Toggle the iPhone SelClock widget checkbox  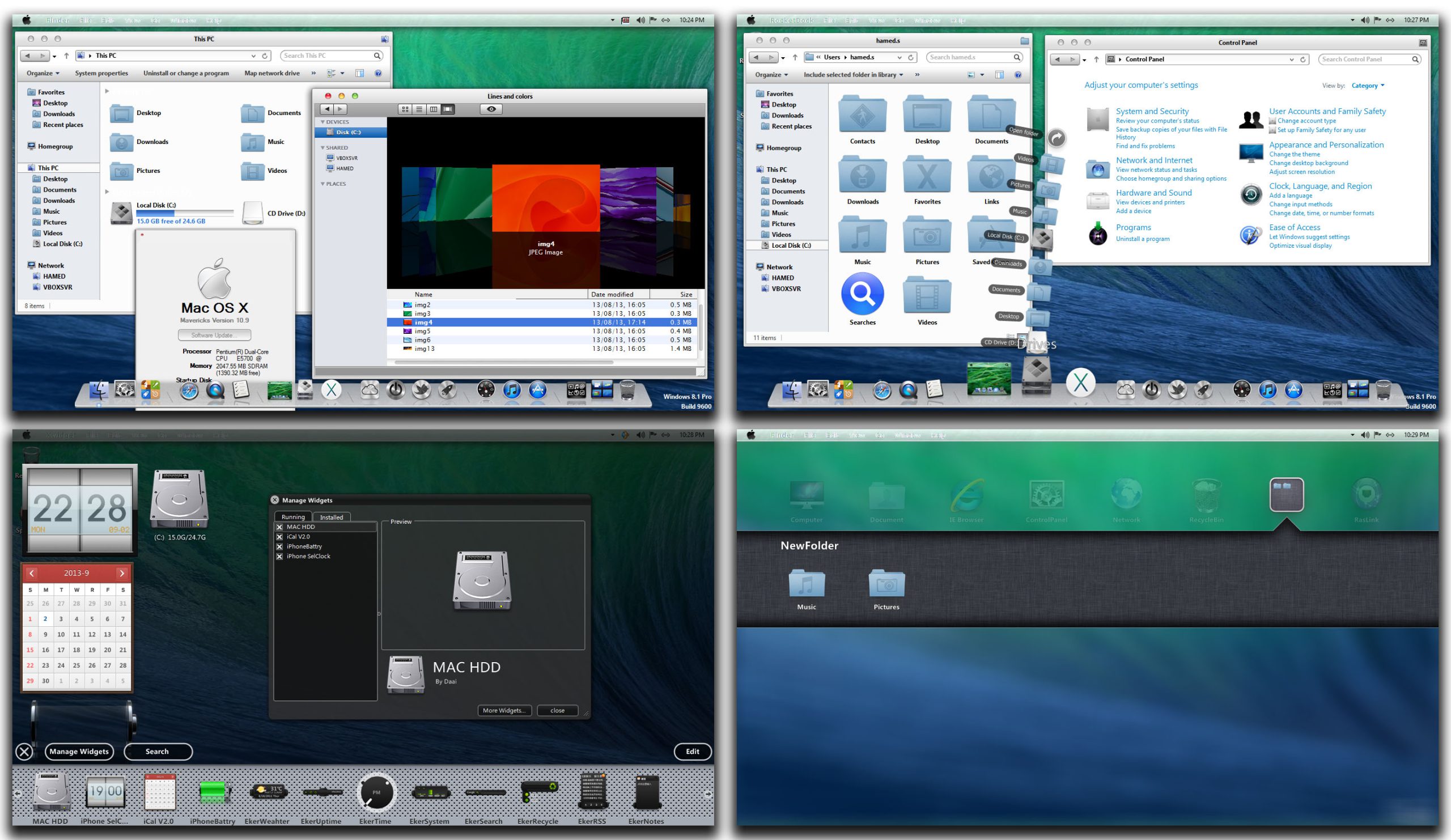point(279,556)
